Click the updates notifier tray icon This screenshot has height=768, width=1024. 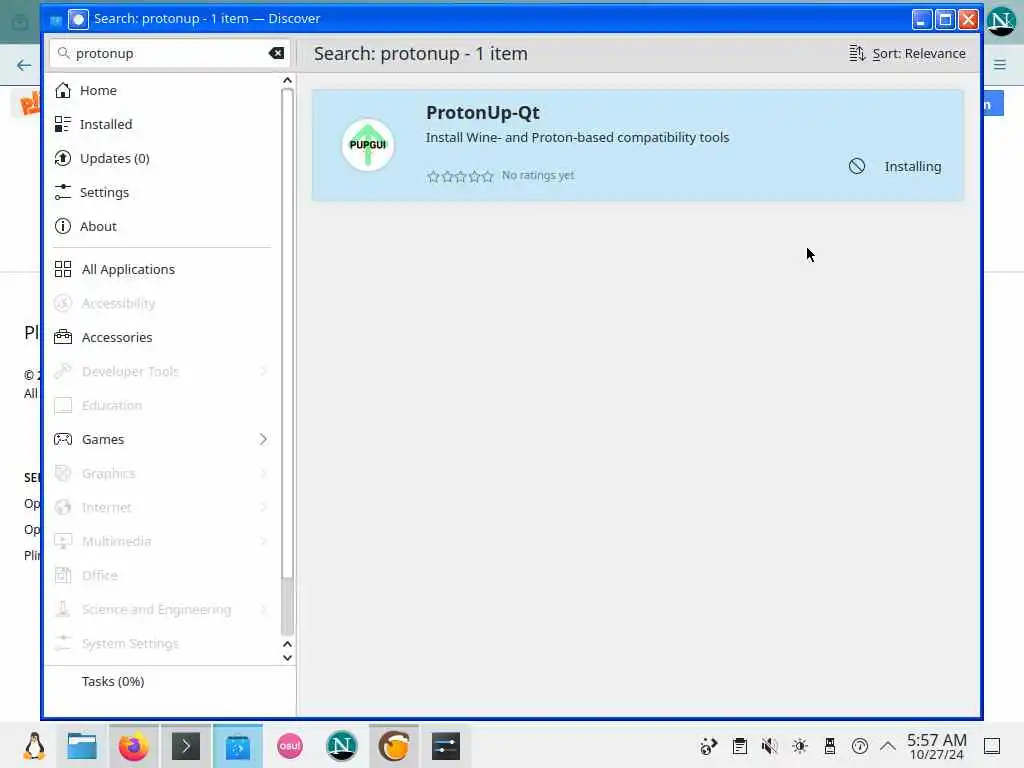[x=859, y=746]
